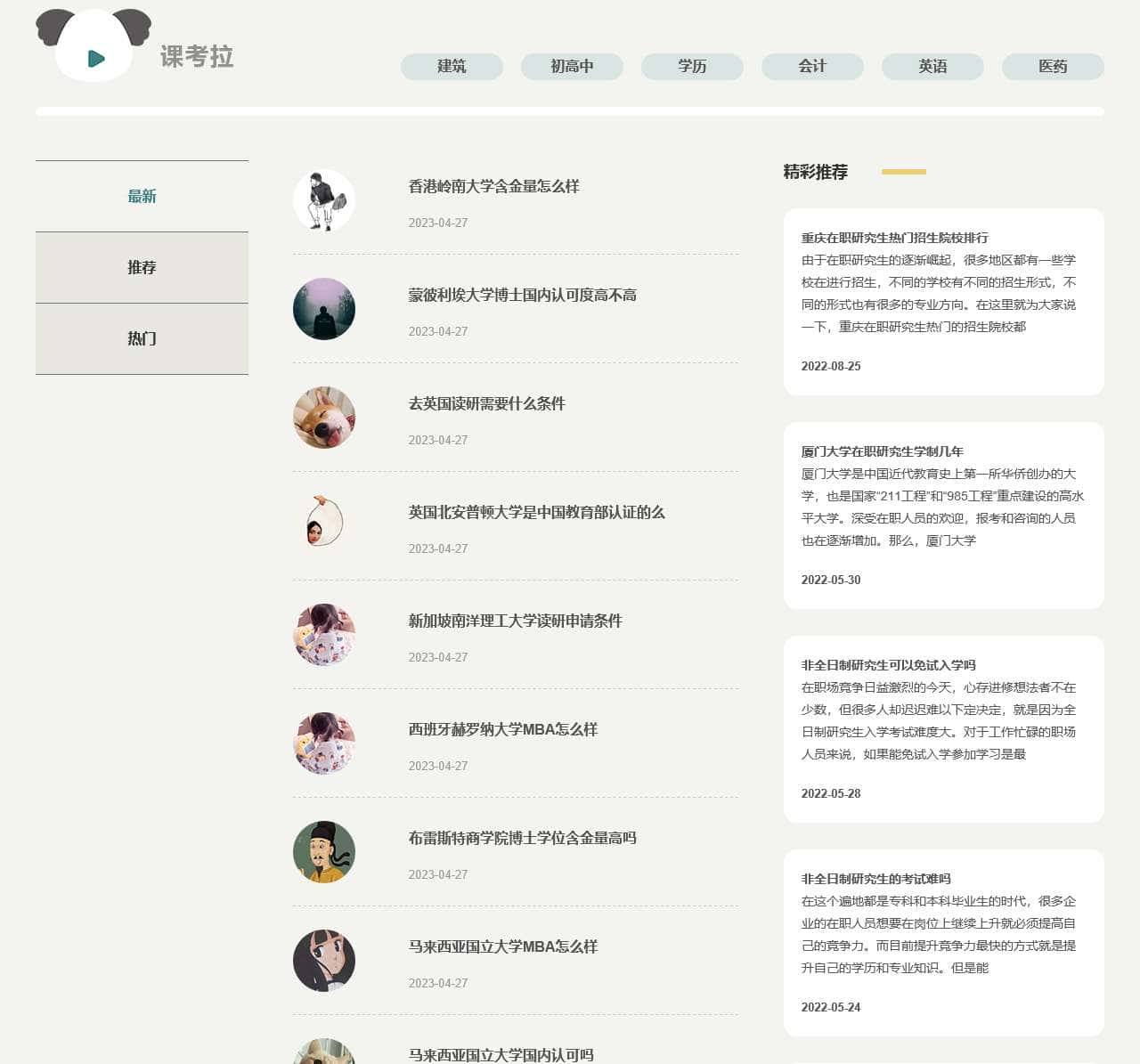
Task: Open recommended 重庆在职研究生热门招生院校排行
Action: tap(894, 238)
